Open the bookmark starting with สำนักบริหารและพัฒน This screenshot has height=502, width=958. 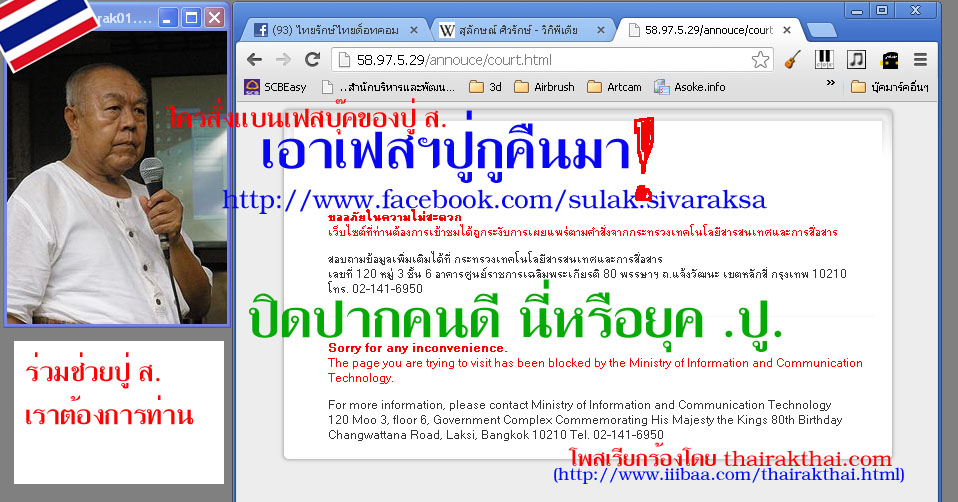[389, 87]
